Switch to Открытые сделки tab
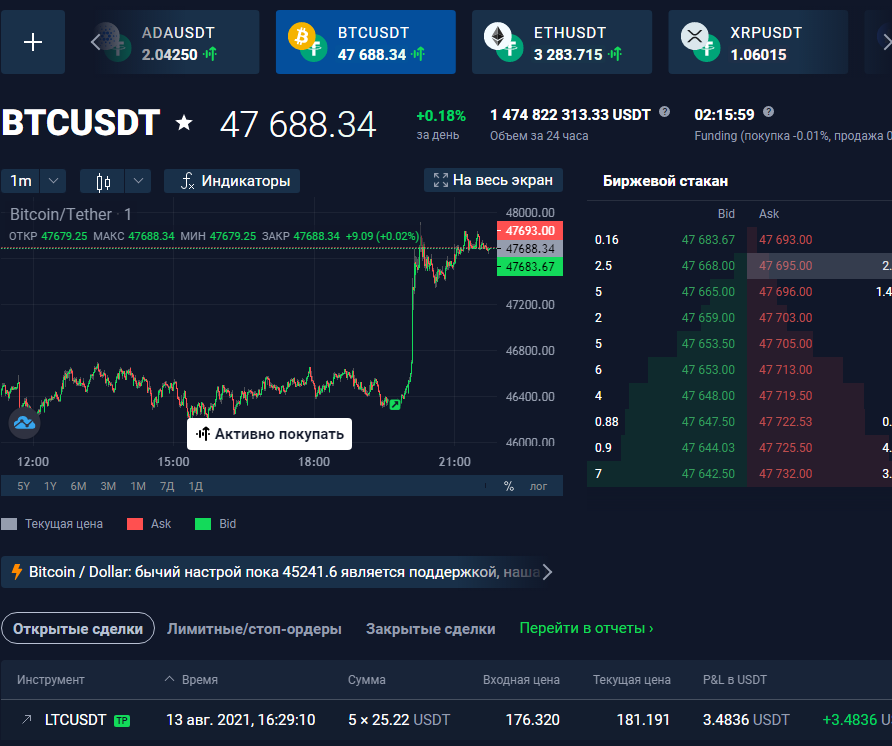This screenshot has height=746, width=892. pyautogui.click(x=78, y=628)
